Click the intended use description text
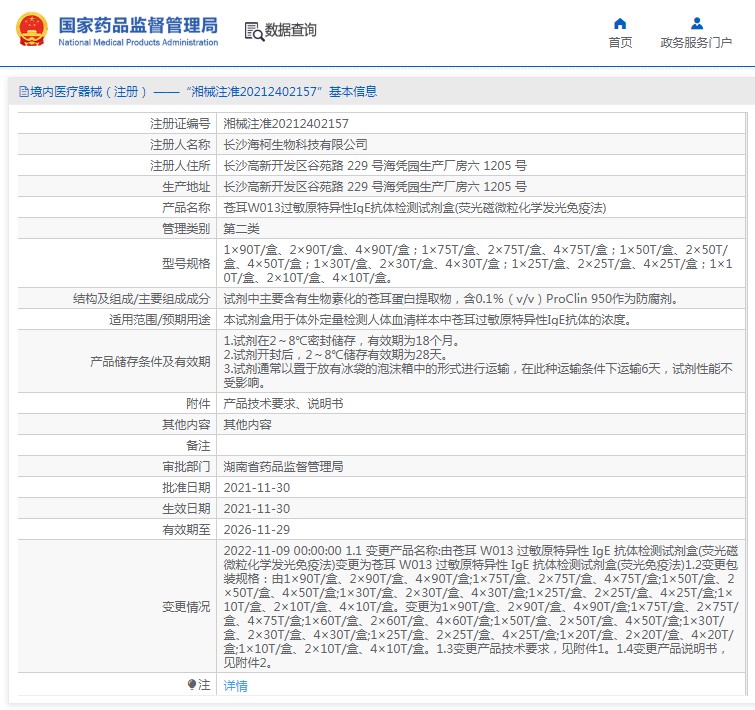 coord(428,320)
